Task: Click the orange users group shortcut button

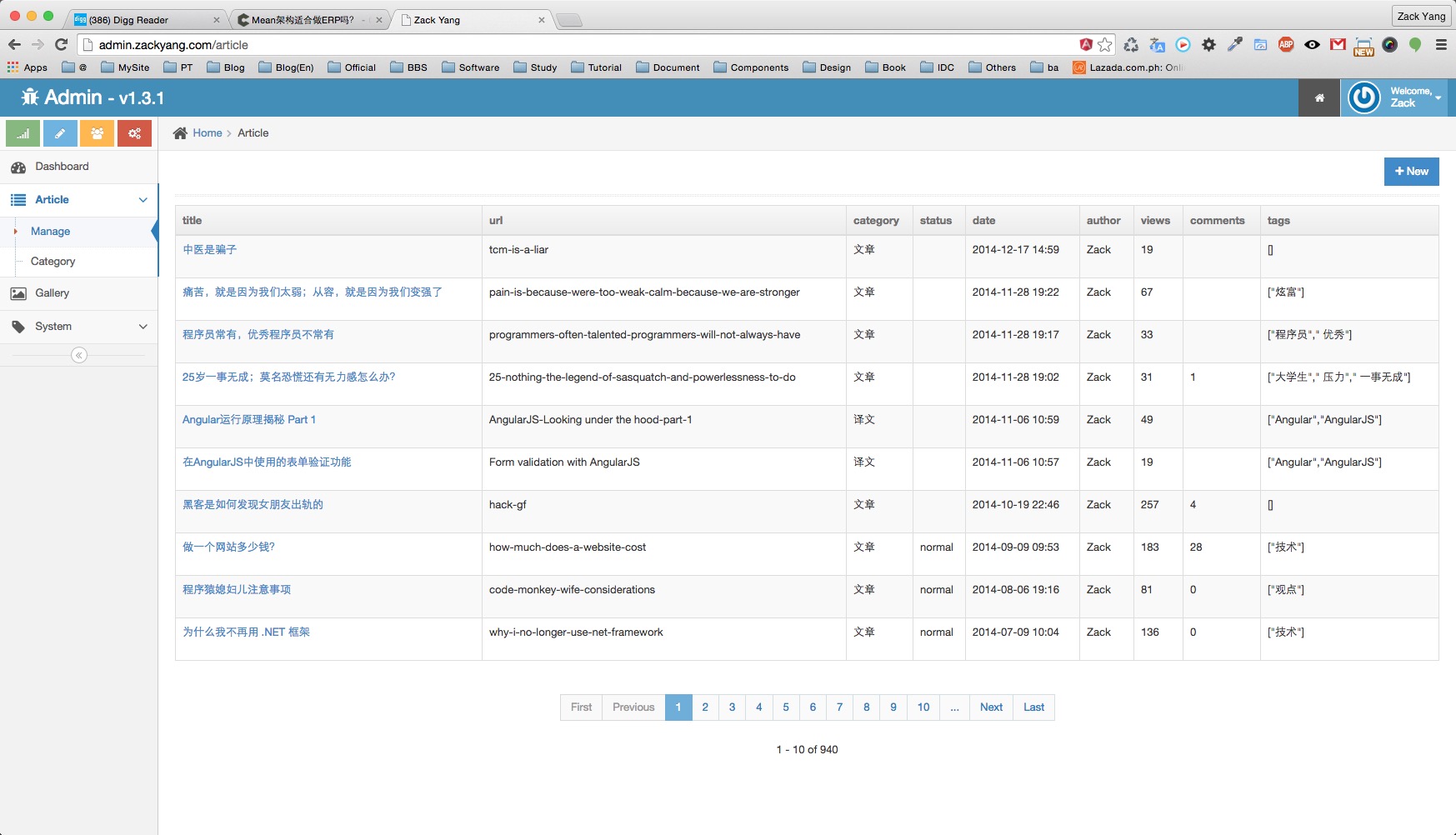Action: point(98,133)
